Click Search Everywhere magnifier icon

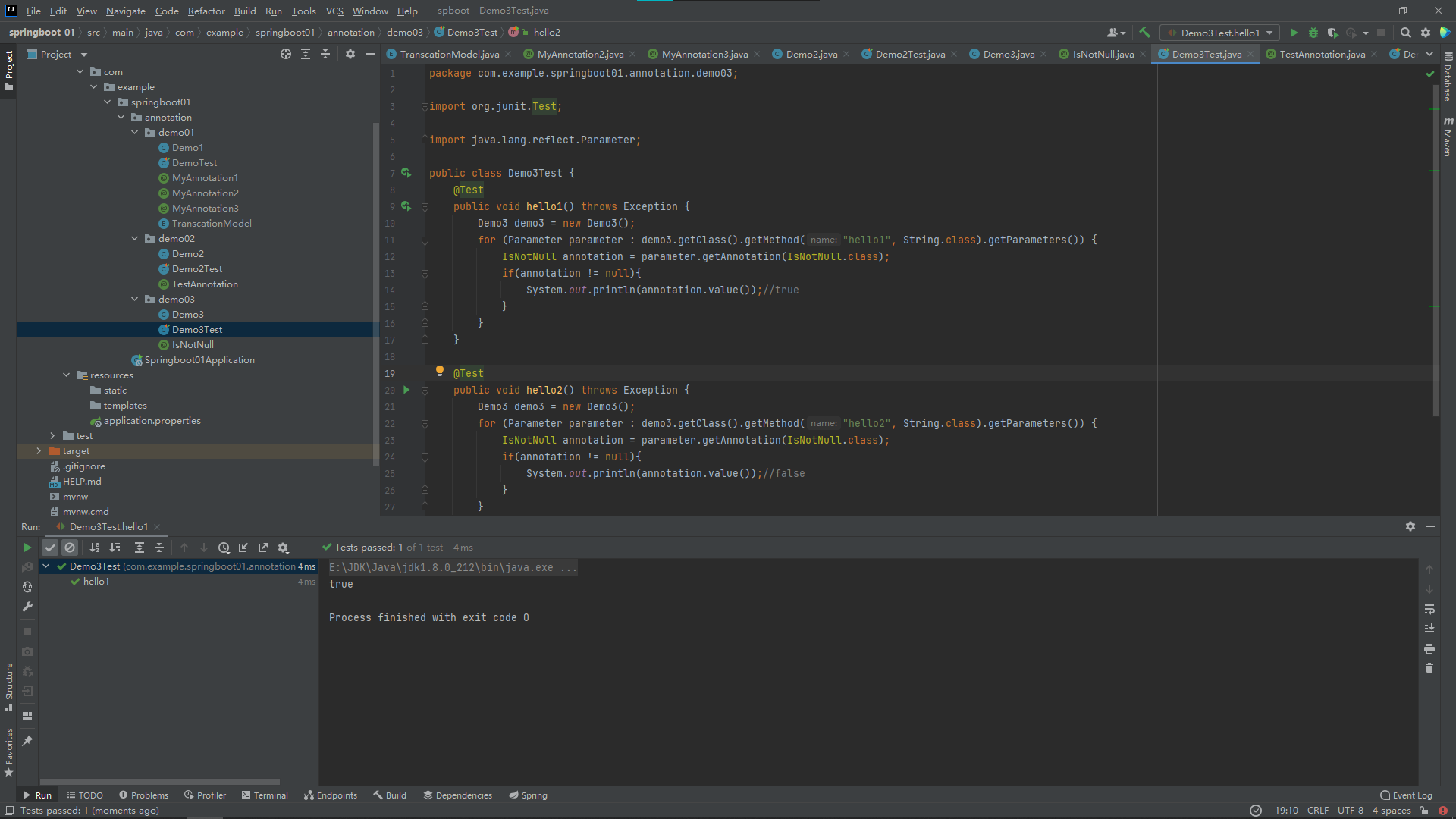pyautogui.click(x=1405, y=33)
